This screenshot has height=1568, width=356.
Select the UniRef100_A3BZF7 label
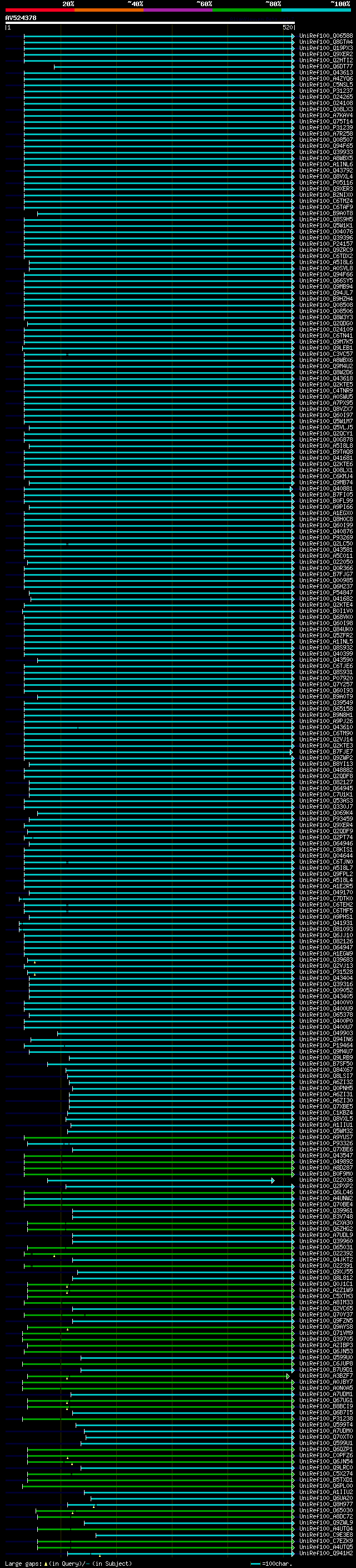tap(326, 1375)
